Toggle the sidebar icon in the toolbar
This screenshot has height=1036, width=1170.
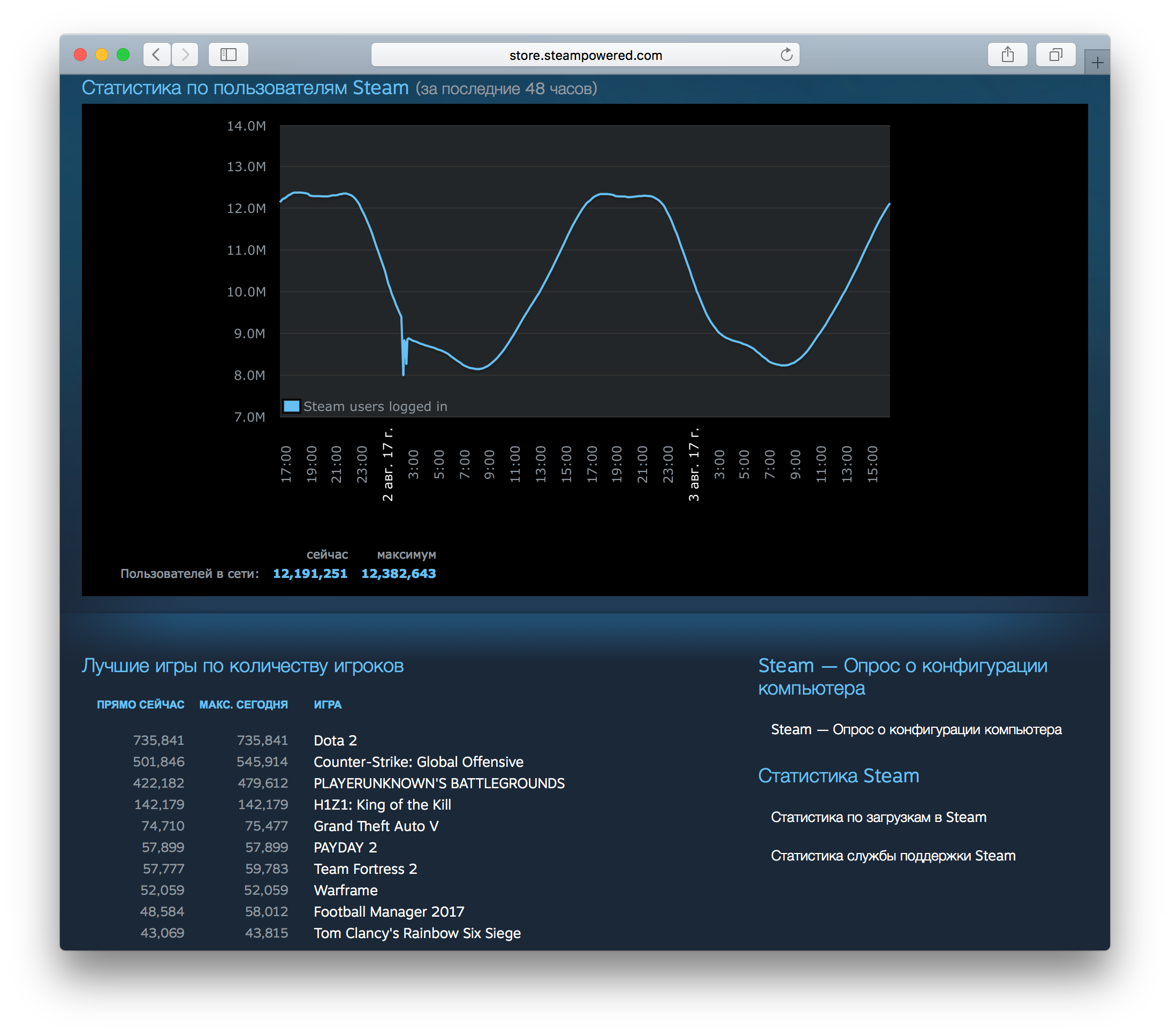(x=229, y=55)
